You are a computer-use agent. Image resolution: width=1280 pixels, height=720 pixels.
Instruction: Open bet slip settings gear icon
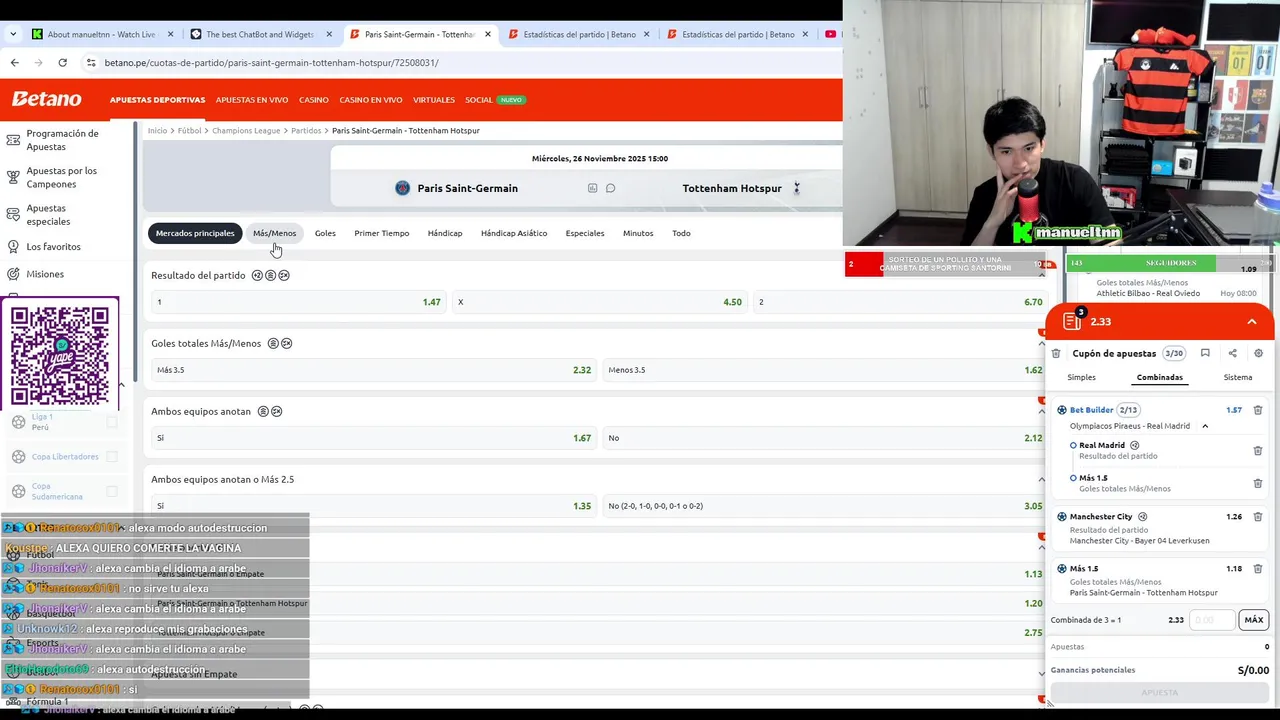click(x=1258, y=353)
